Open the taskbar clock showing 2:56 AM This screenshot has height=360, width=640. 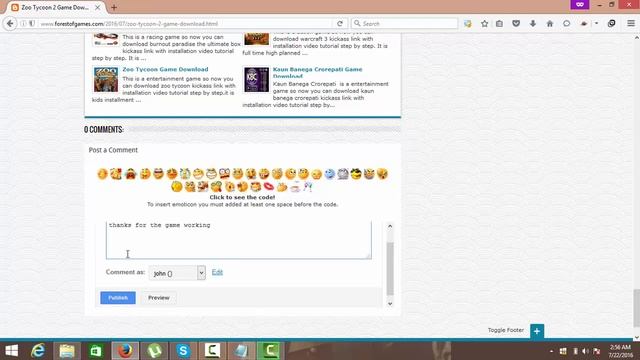coord(620,351)
